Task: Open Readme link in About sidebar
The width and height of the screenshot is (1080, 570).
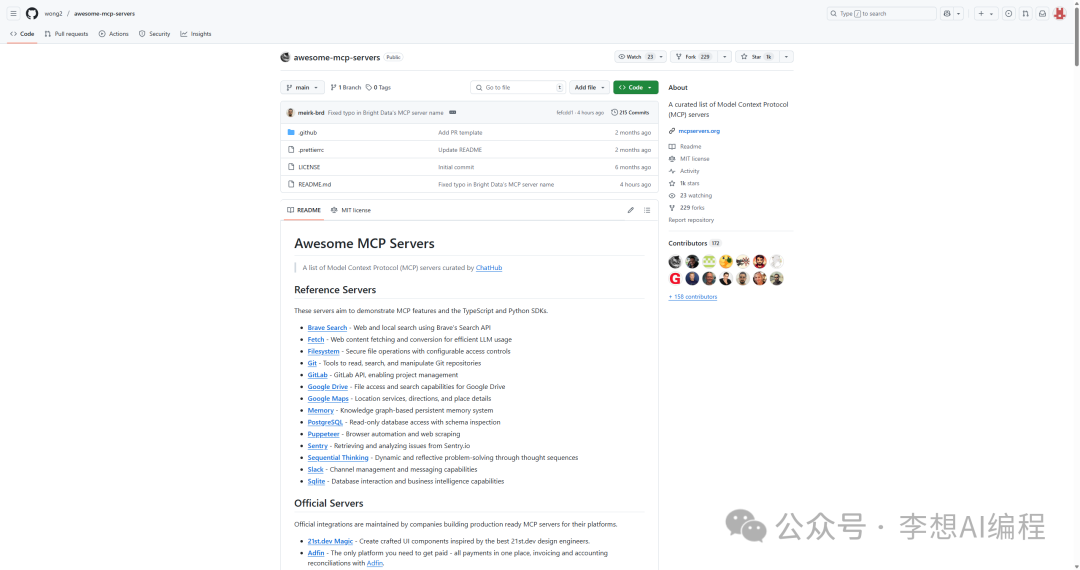Action: pos(685,147)
